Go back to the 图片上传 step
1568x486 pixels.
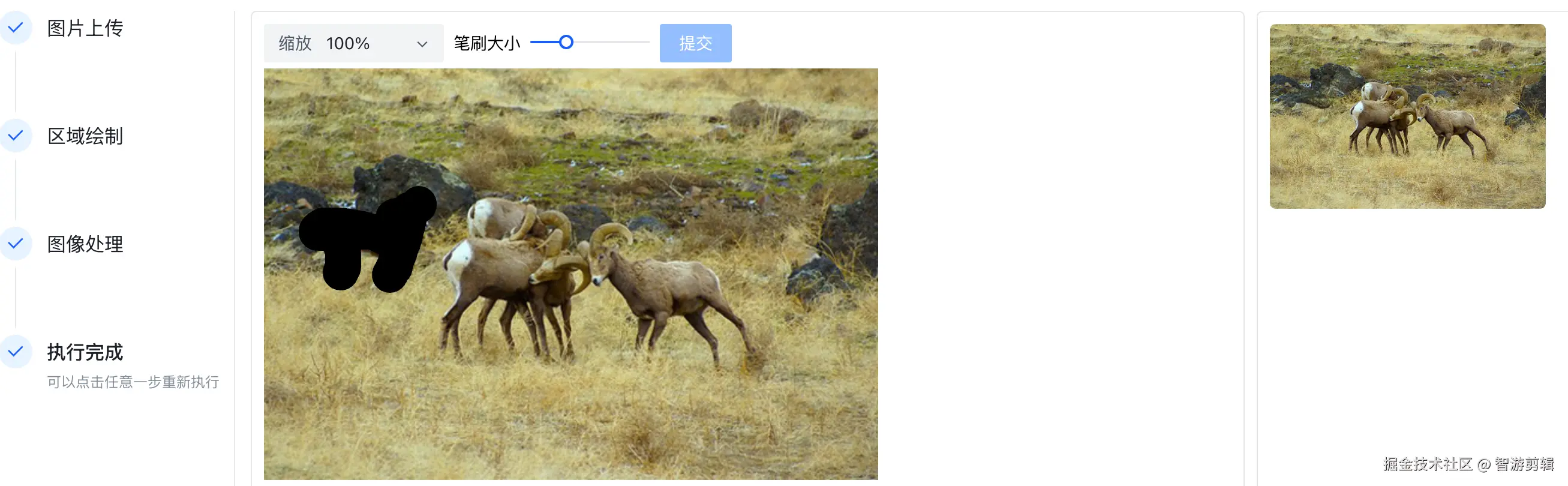point(85,28)
